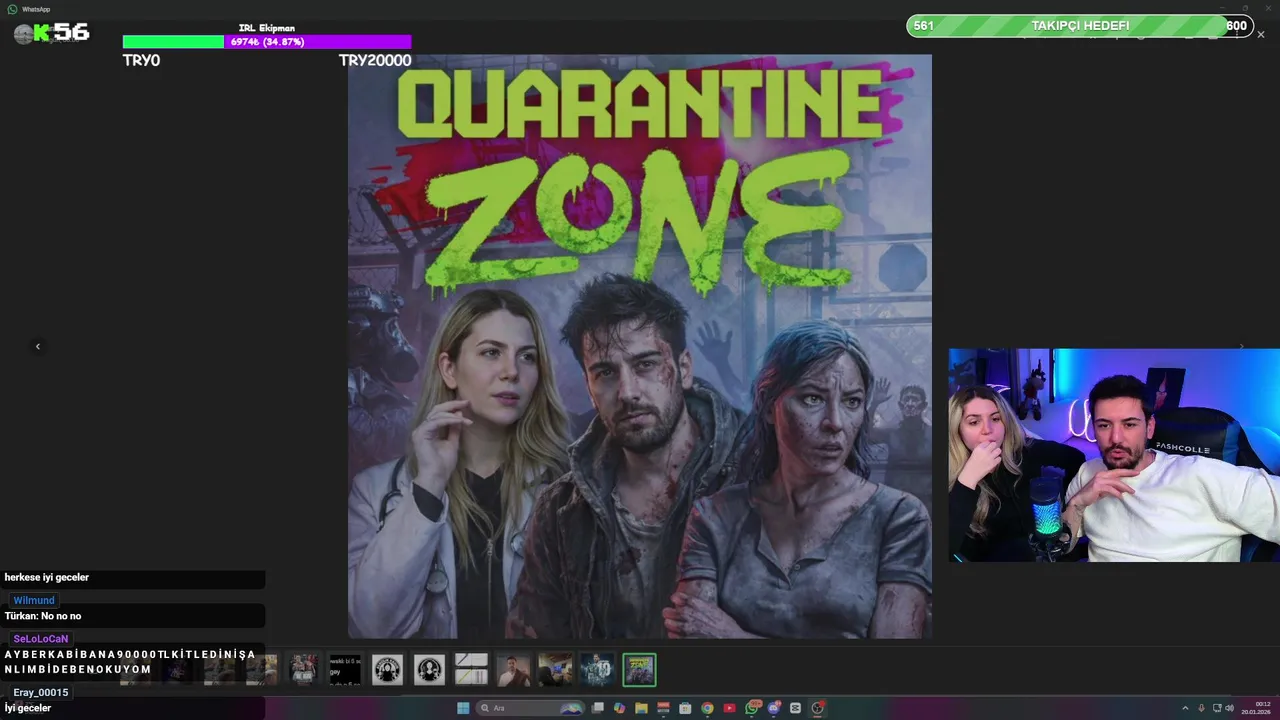Image resolution: width=1280 pixels, height=720 pixels.
Task: Open volume control in system tray
Action: pyautogui.click(x=1230, y=708)
